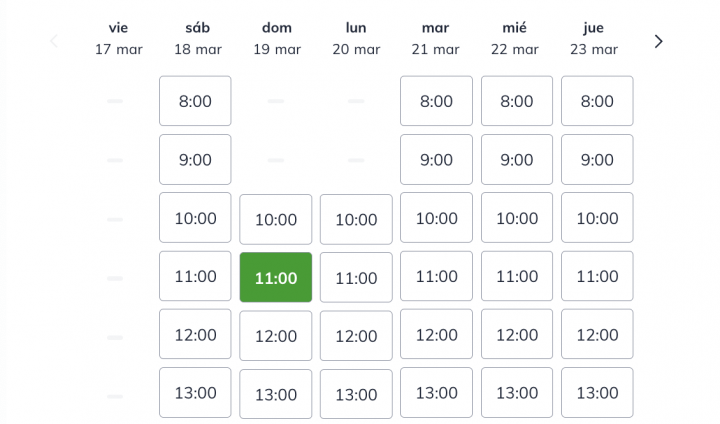Pick 11:00 on Tuesday 21 mar

436,276
